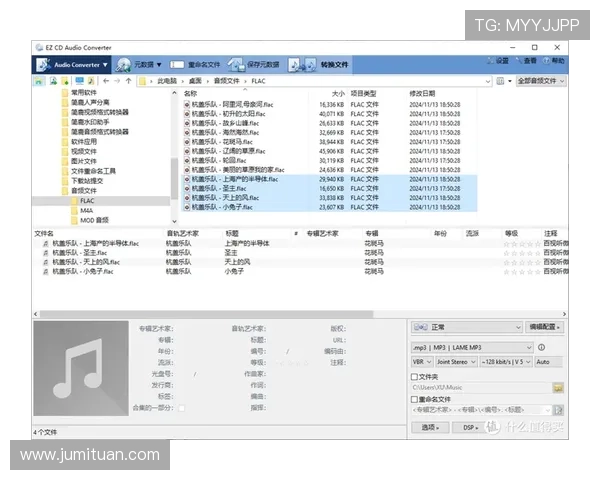Screen dimensions: 600x480
Task: Click the folder tree scroll-up arrow
Action: pyautogui.click(x=174, y=93)
